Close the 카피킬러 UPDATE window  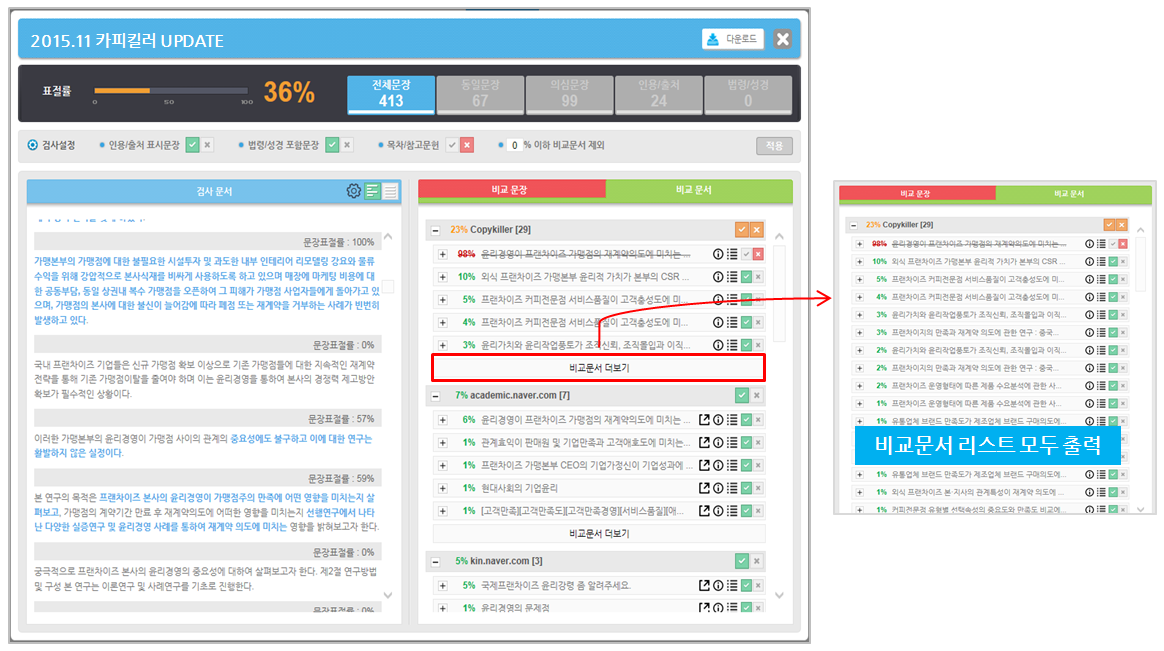[782, 39]
